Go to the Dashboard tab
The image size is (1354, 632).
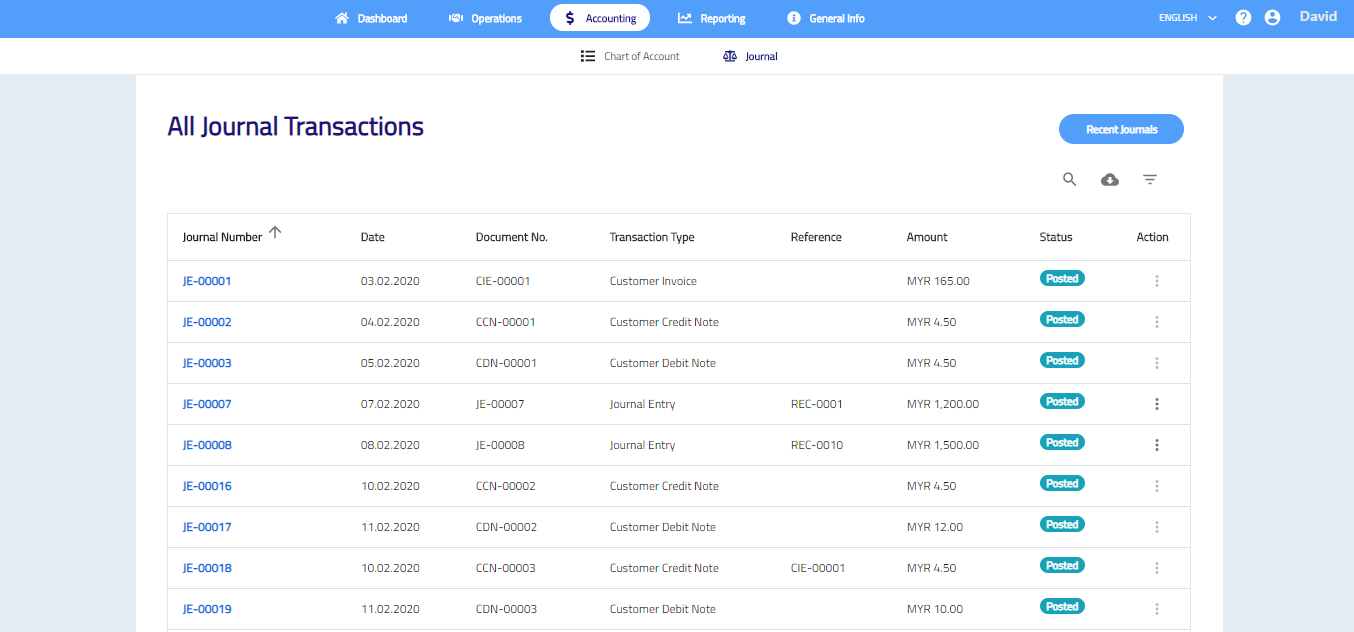(371, 18)
